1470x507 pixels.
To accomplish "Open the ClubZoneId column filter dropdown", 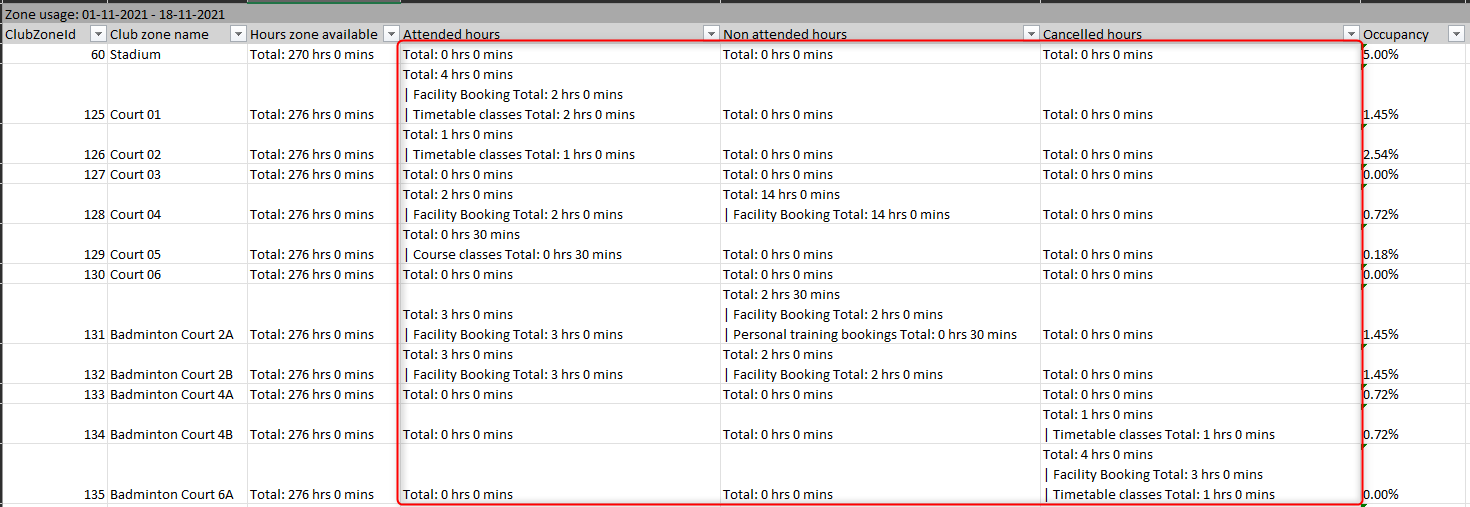I will 98,34.
